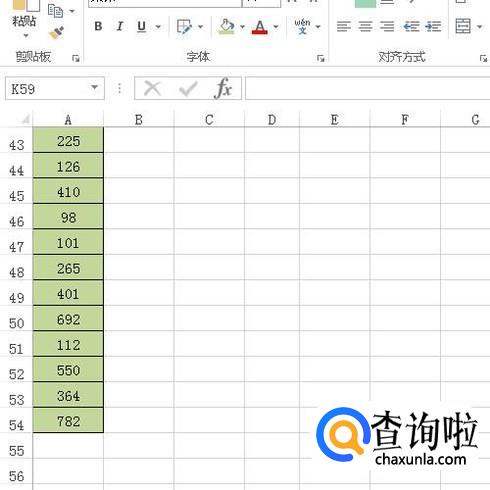This screenshot has width=490, height=490.
Task: Expand the font color dropdown arrow
Action: coord(276,27)
